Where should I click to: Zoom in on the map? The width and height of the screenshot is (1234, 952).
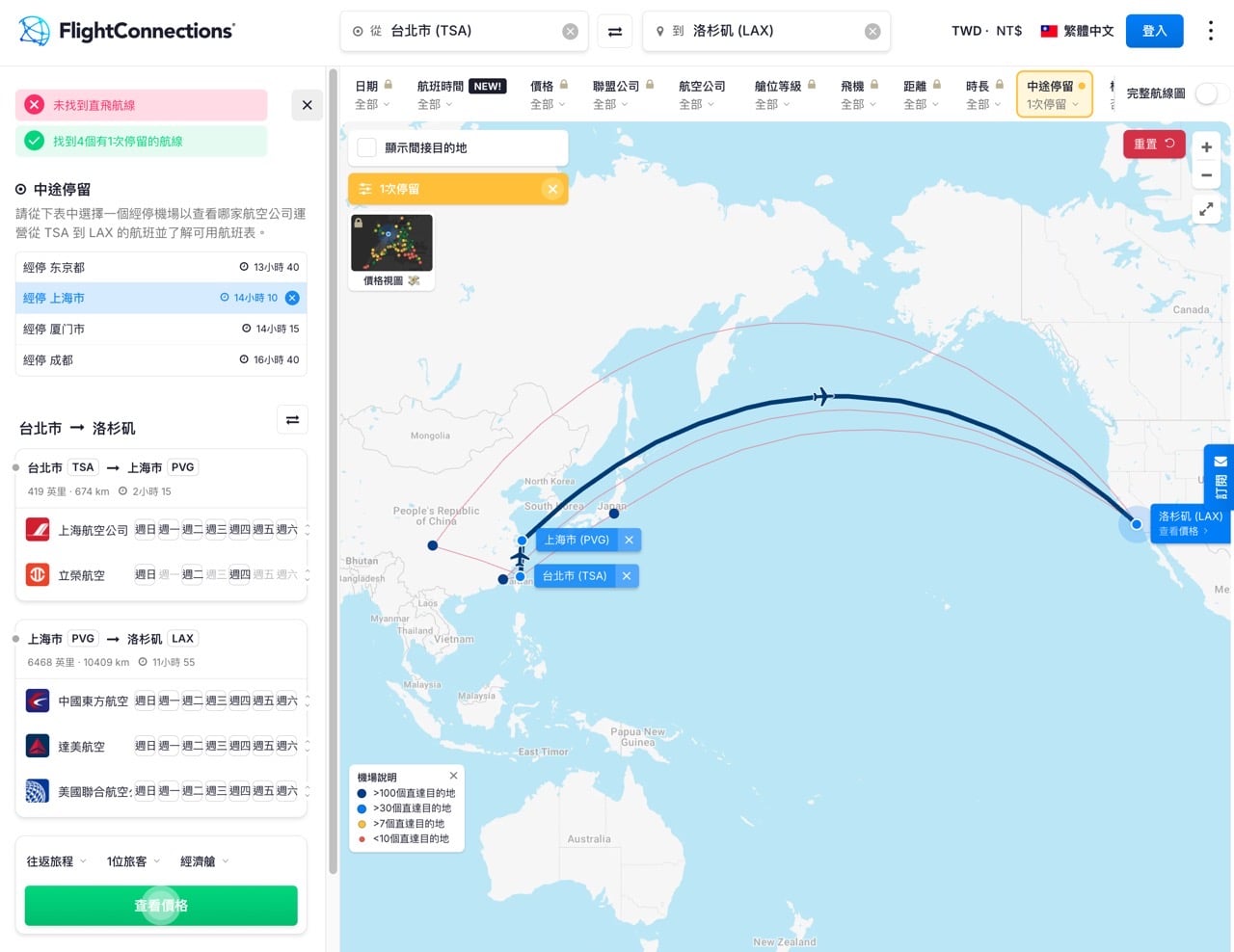(1206, 147)
